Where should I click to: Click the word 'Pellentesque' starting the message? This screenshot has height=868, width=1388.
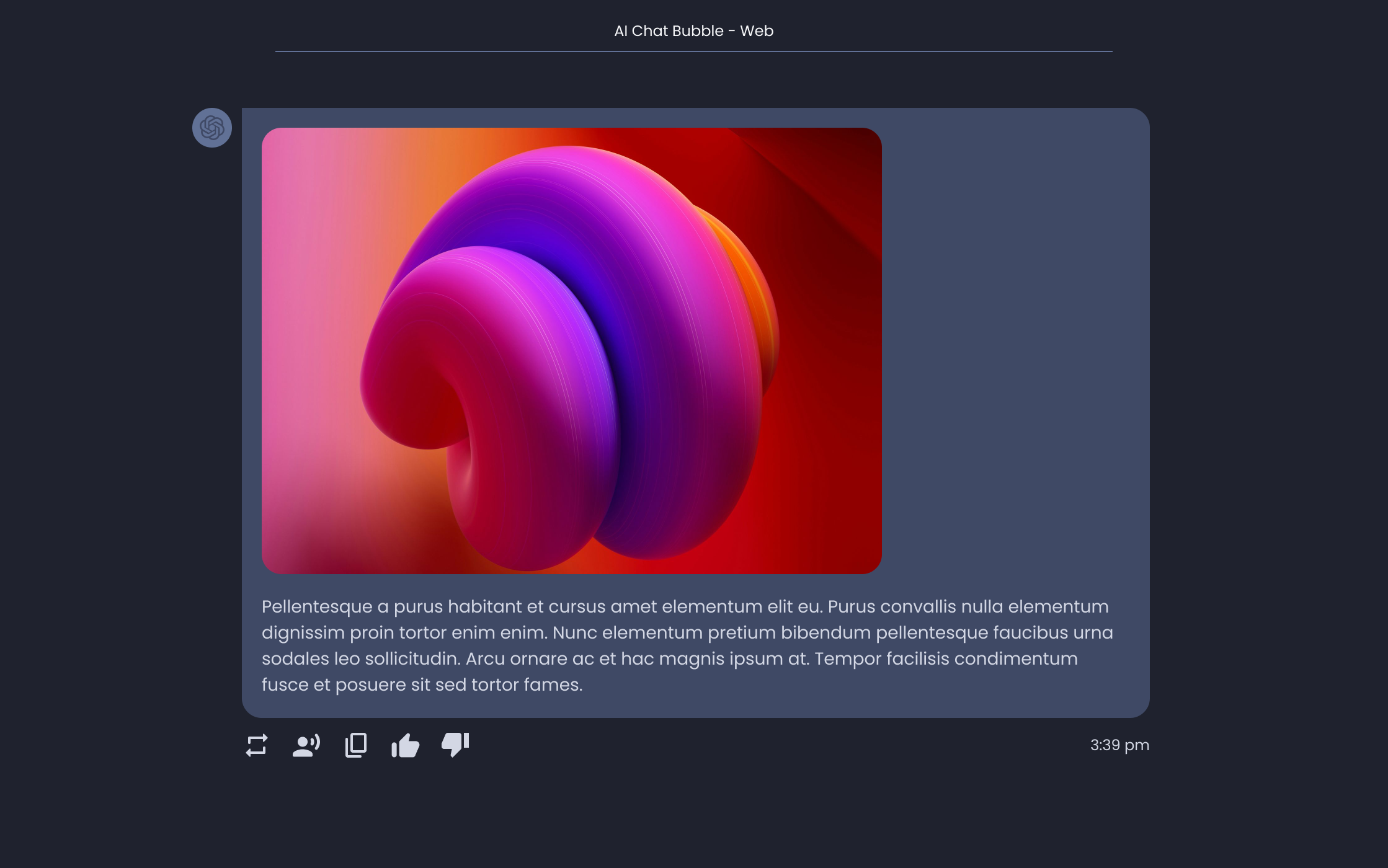click(x=317, y=606)
